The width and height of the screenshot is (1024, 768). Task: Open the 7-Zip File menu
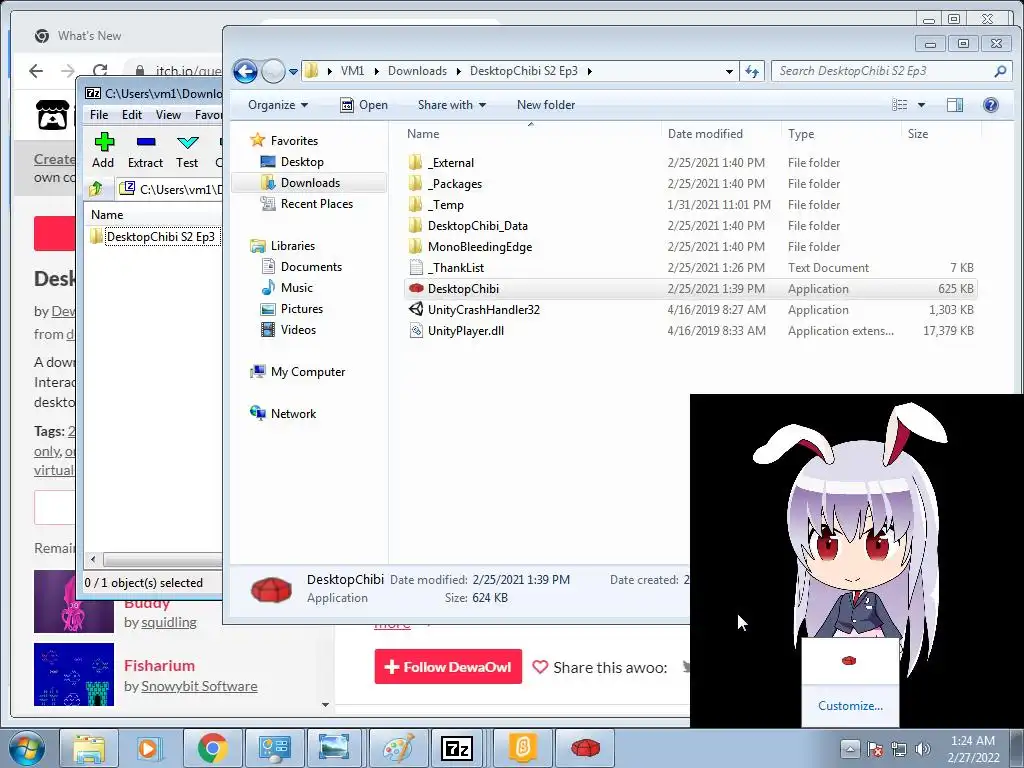(99, 115)
